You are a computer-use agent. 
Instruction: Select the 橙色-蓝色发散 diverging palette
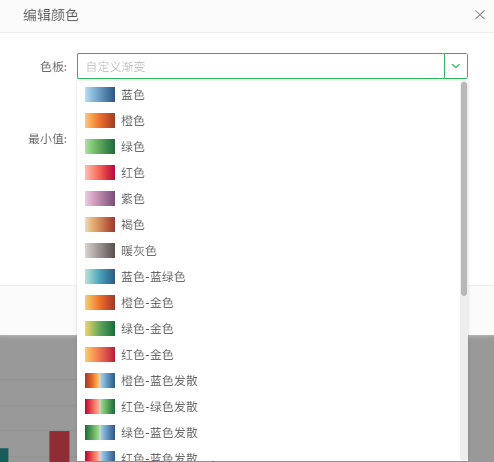tap(269, 381)
